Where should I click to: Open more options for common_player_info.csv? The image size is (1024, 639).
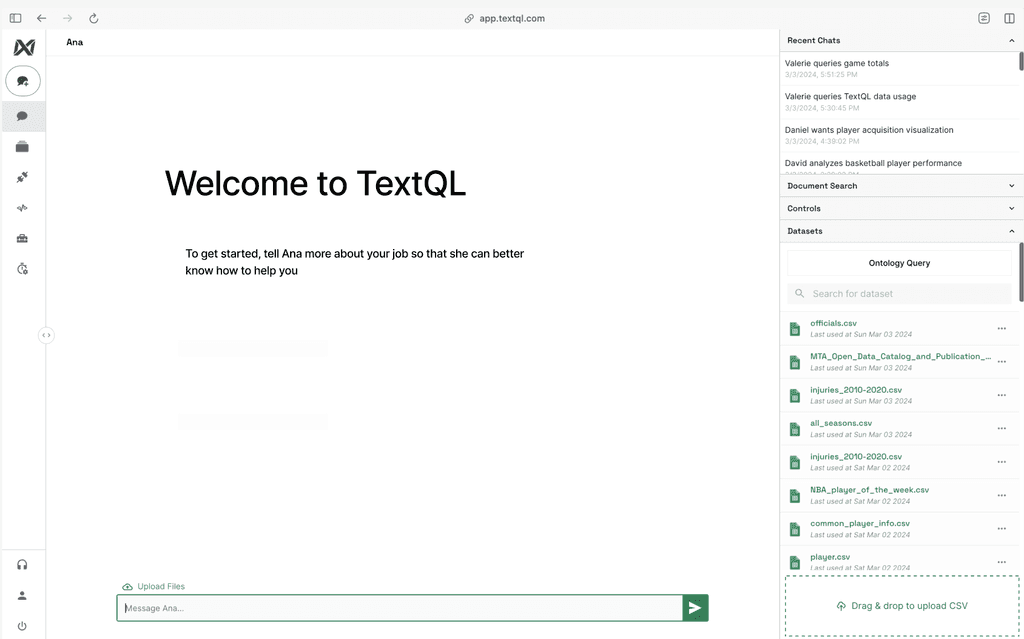tap(1002, 529)
